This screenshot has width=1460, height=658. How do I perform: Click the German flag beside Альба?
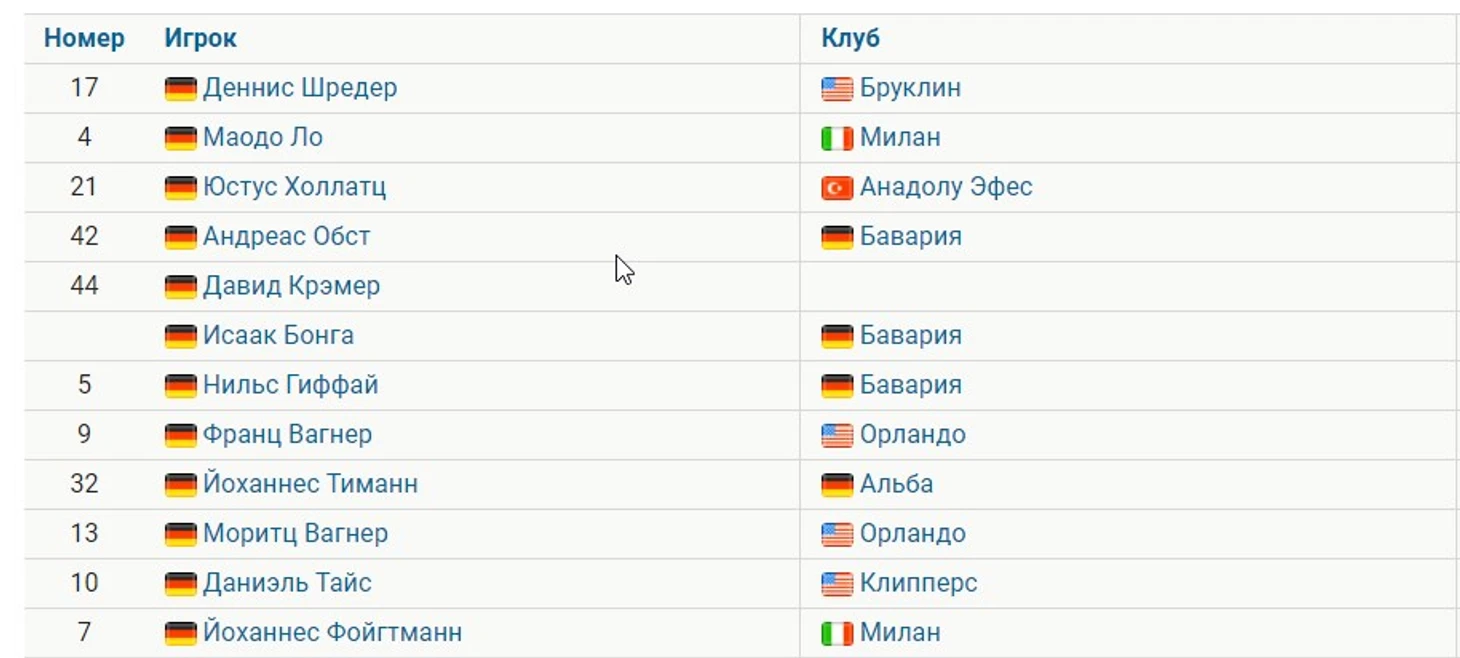click(837, 484)
